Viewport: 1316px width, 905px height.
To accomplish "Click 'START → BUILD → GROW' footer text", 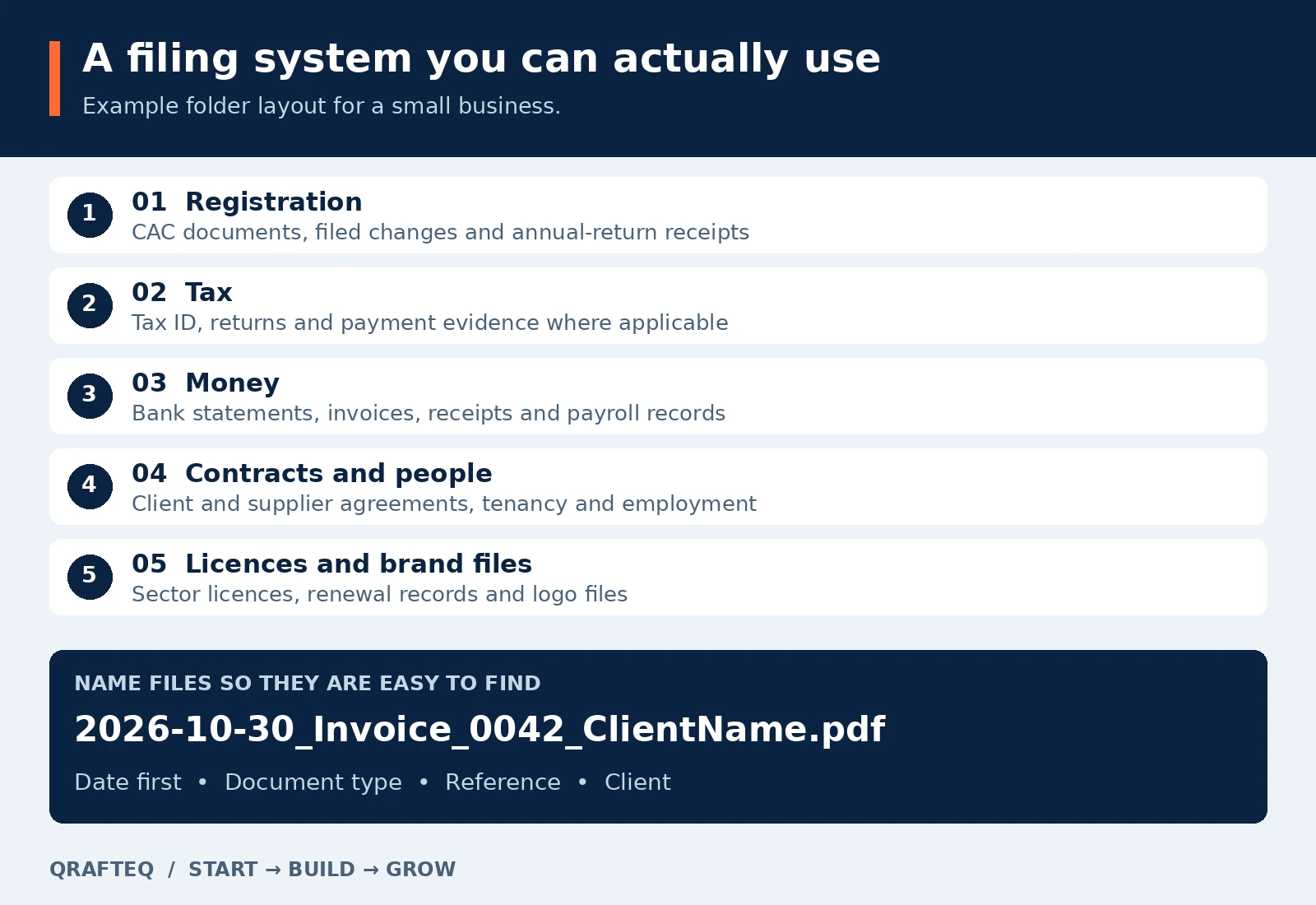I will 322,870.
